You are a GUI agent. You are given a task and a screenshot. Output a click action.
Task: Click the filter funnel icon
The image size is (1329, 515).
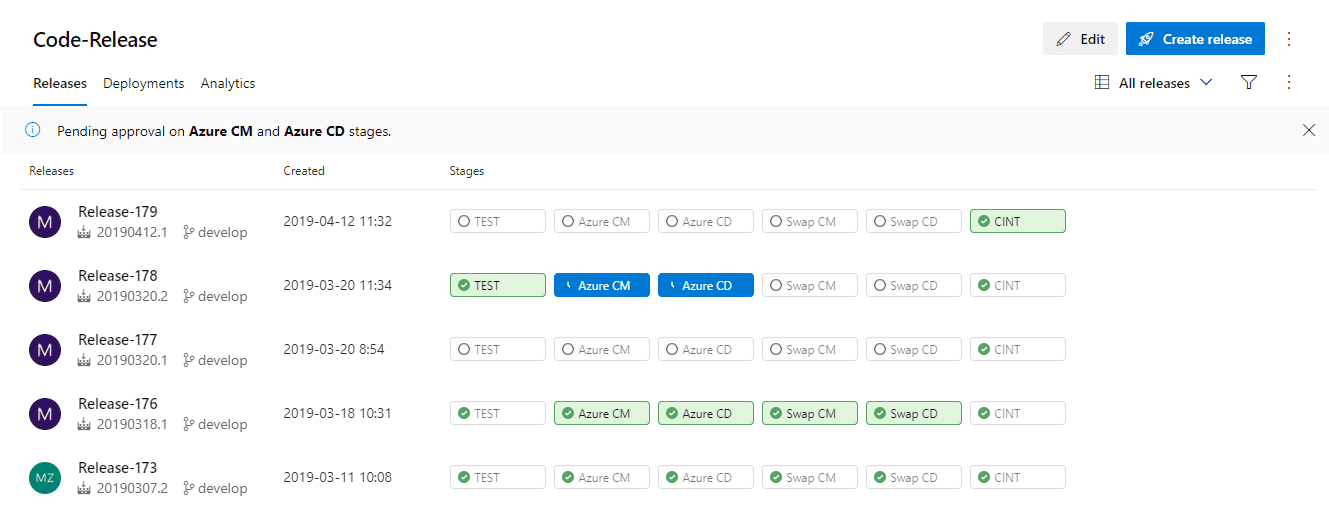click(x=1248, y=83)
